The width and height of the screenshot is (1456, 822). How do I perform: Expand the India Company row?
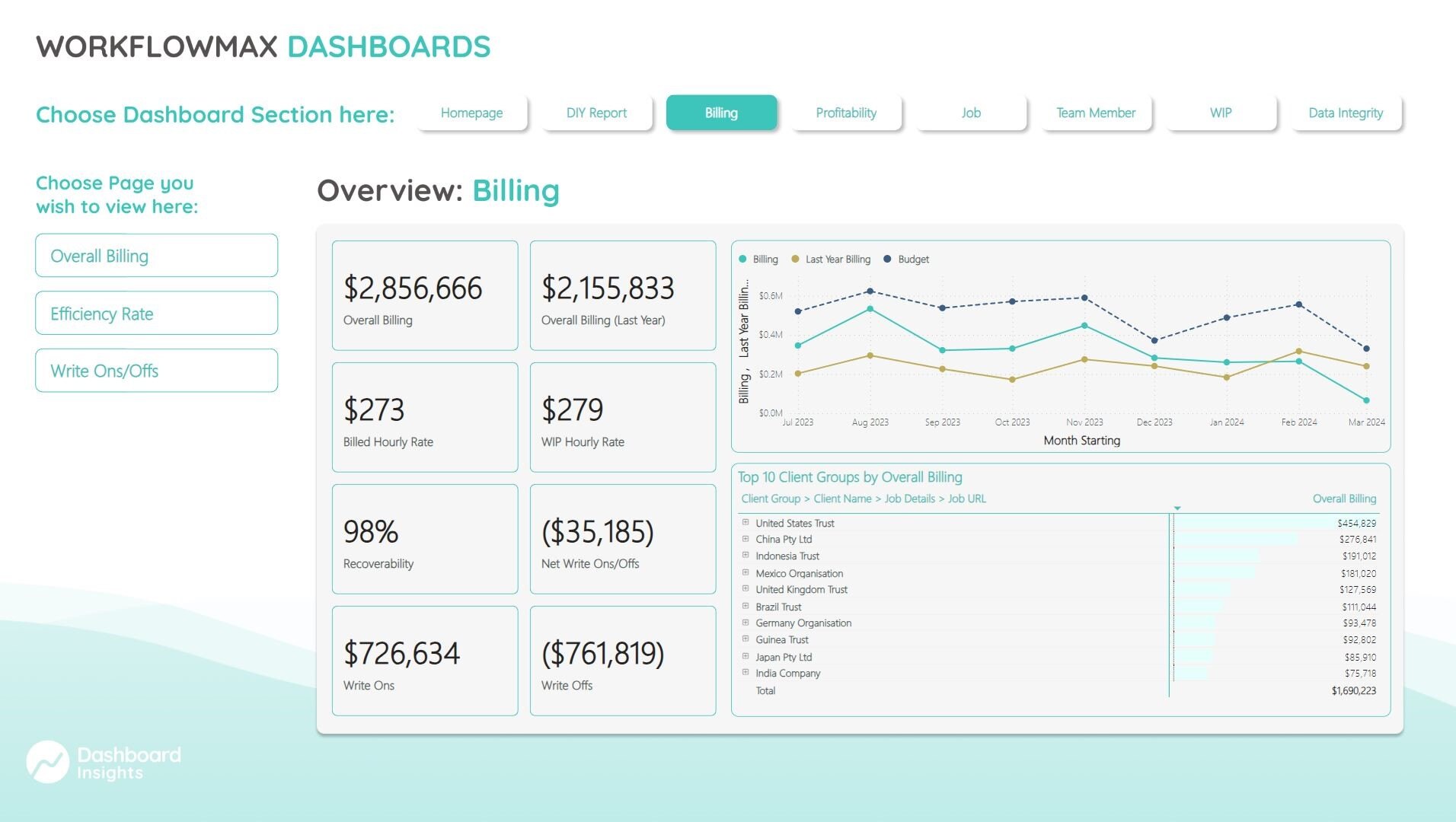[x=746, y=673]
